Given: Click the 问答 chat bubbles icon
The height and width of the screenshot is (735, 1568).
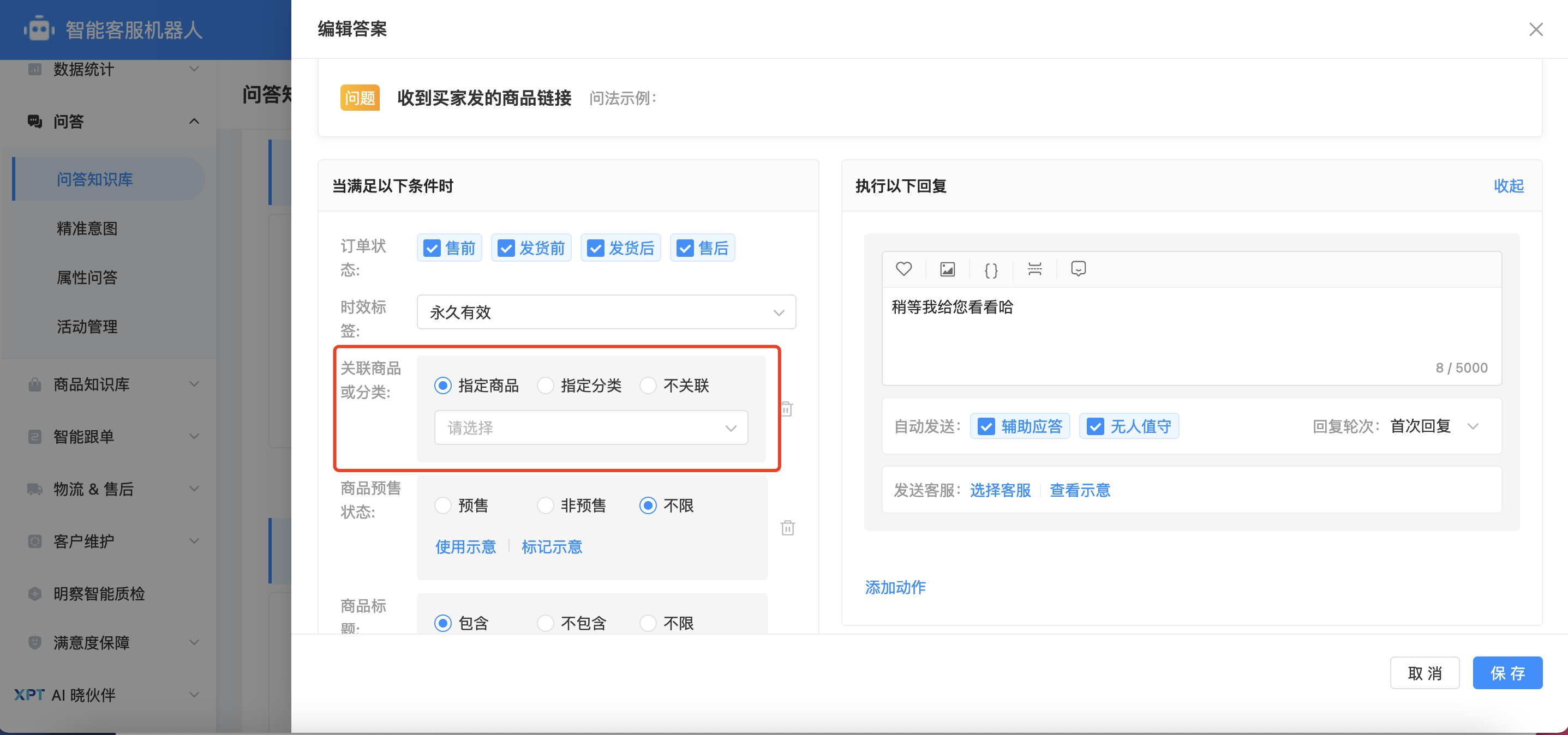Looking at the screenshot, I should coord(35,121).
